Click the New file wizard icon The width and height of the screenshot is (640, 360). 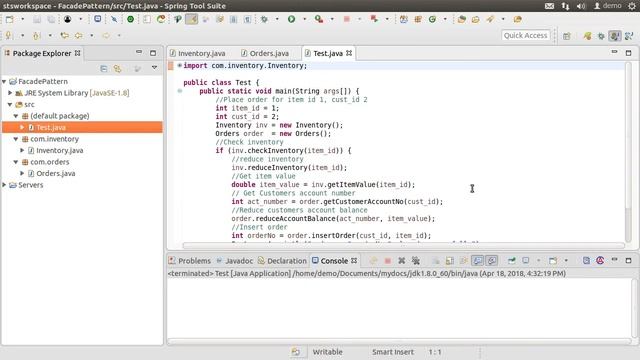pyautogui.click(x=9, y=19)
